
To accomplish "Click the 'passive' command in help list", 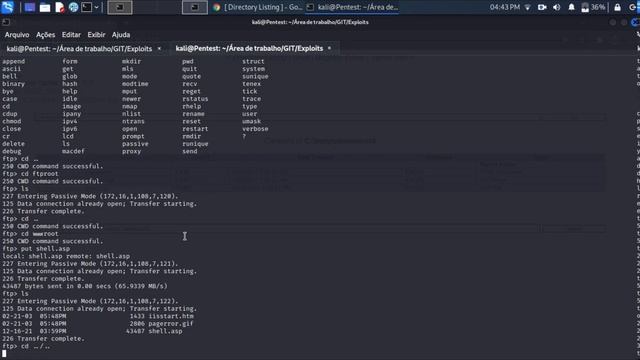I will coord(135,144).
